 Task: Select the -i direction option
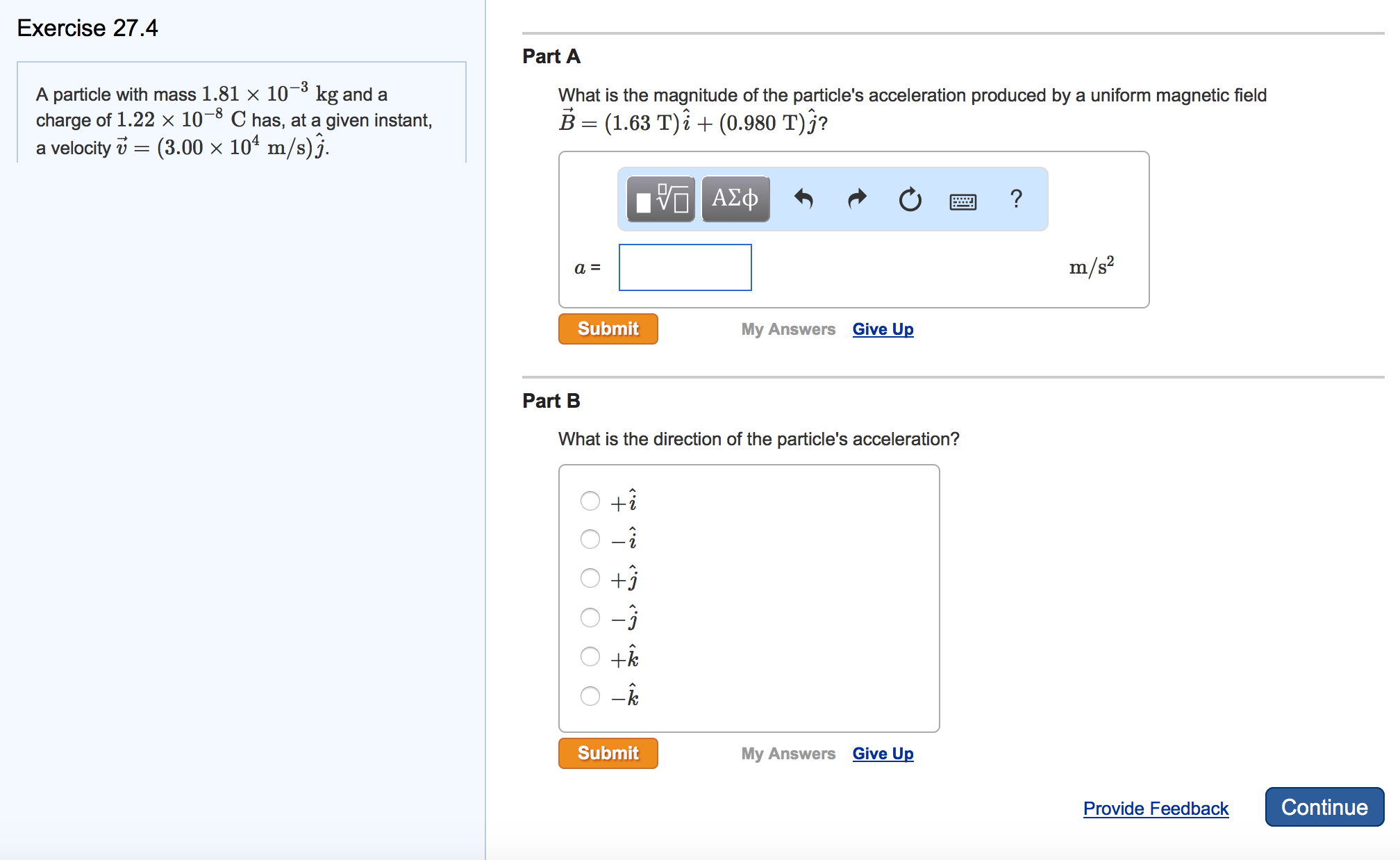(x=590, y=539)
